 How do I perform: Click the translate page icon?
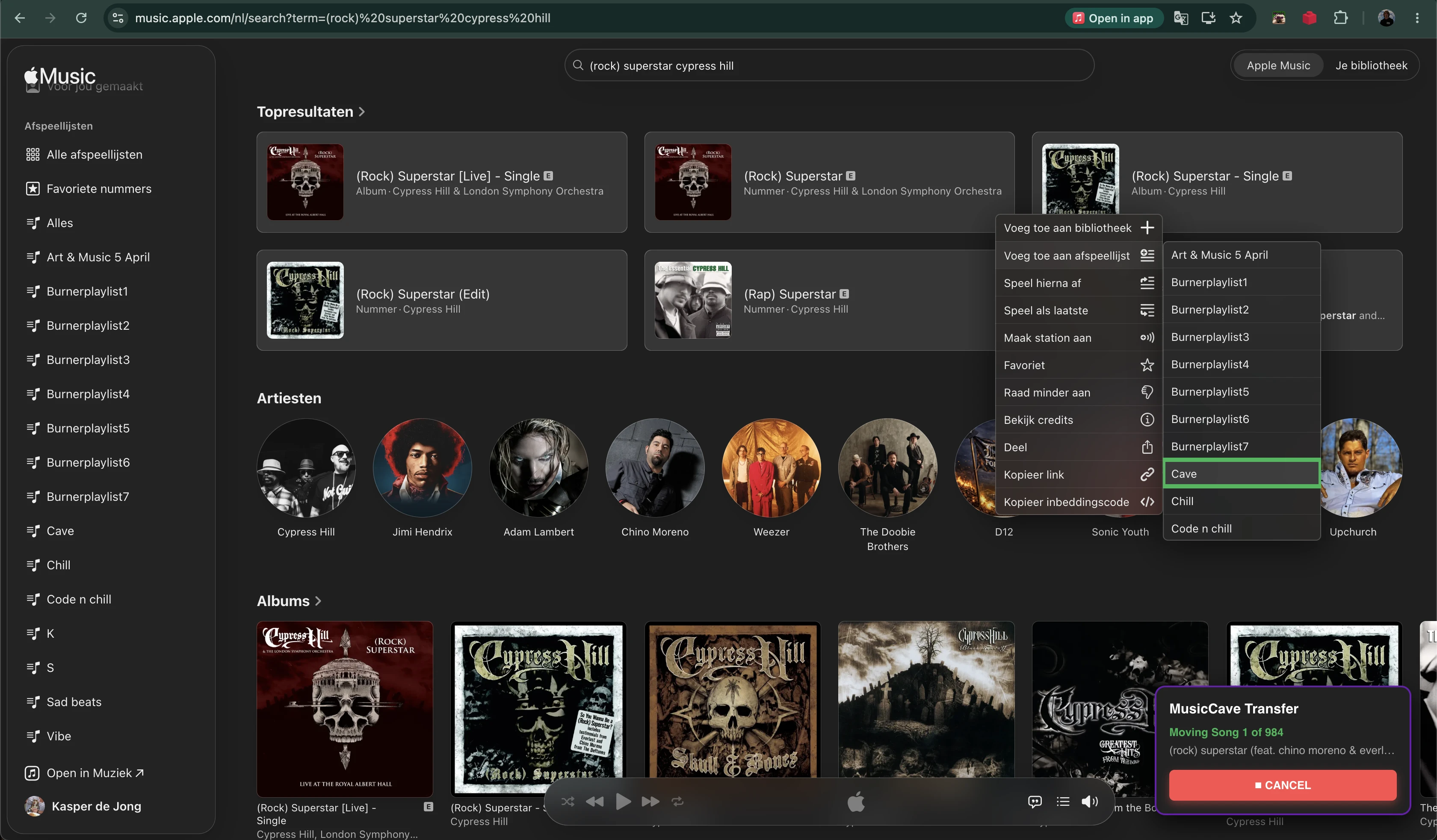point(1181,18)
